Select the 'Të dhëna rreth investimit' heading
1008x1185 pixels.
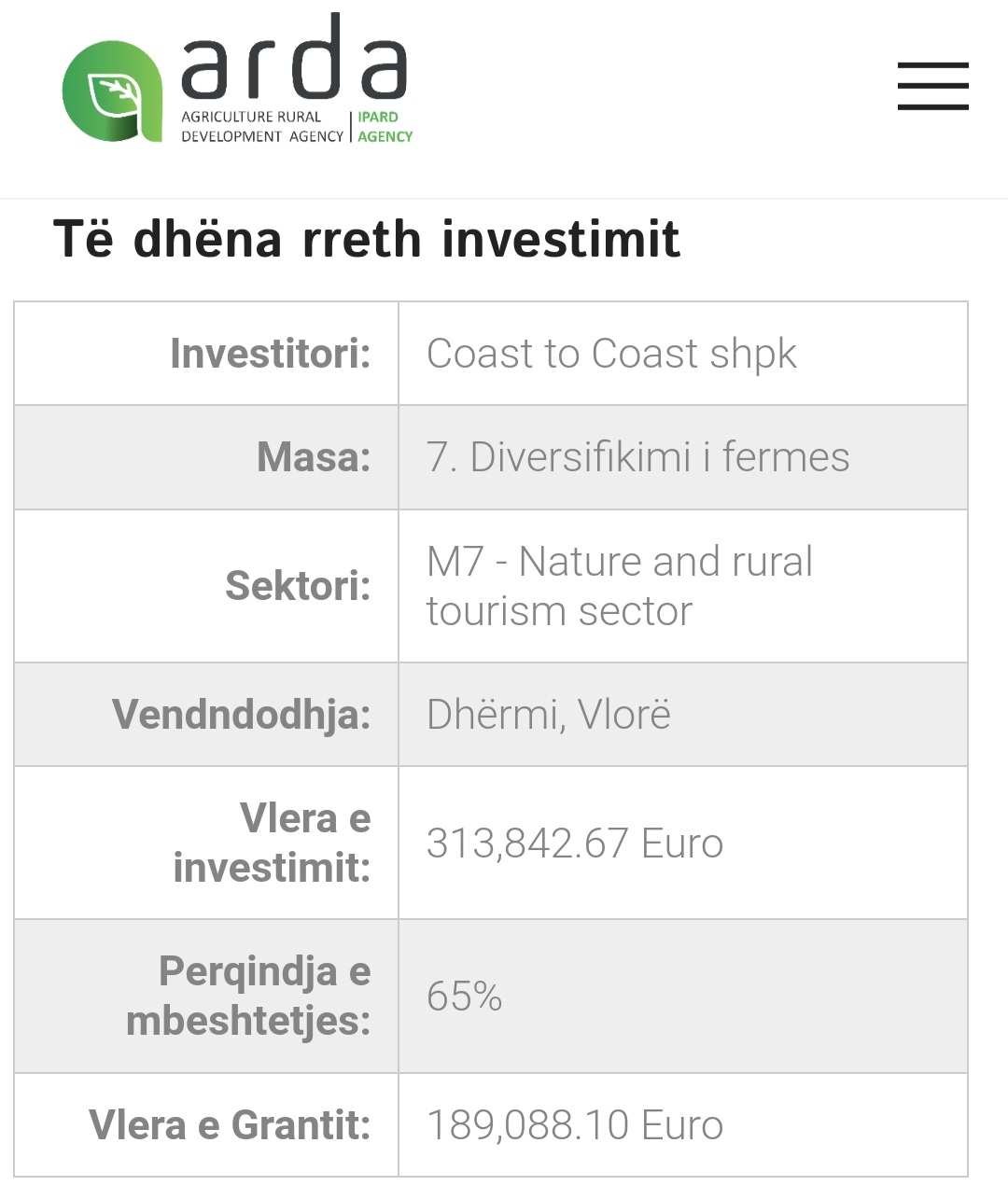coord(367,238)
